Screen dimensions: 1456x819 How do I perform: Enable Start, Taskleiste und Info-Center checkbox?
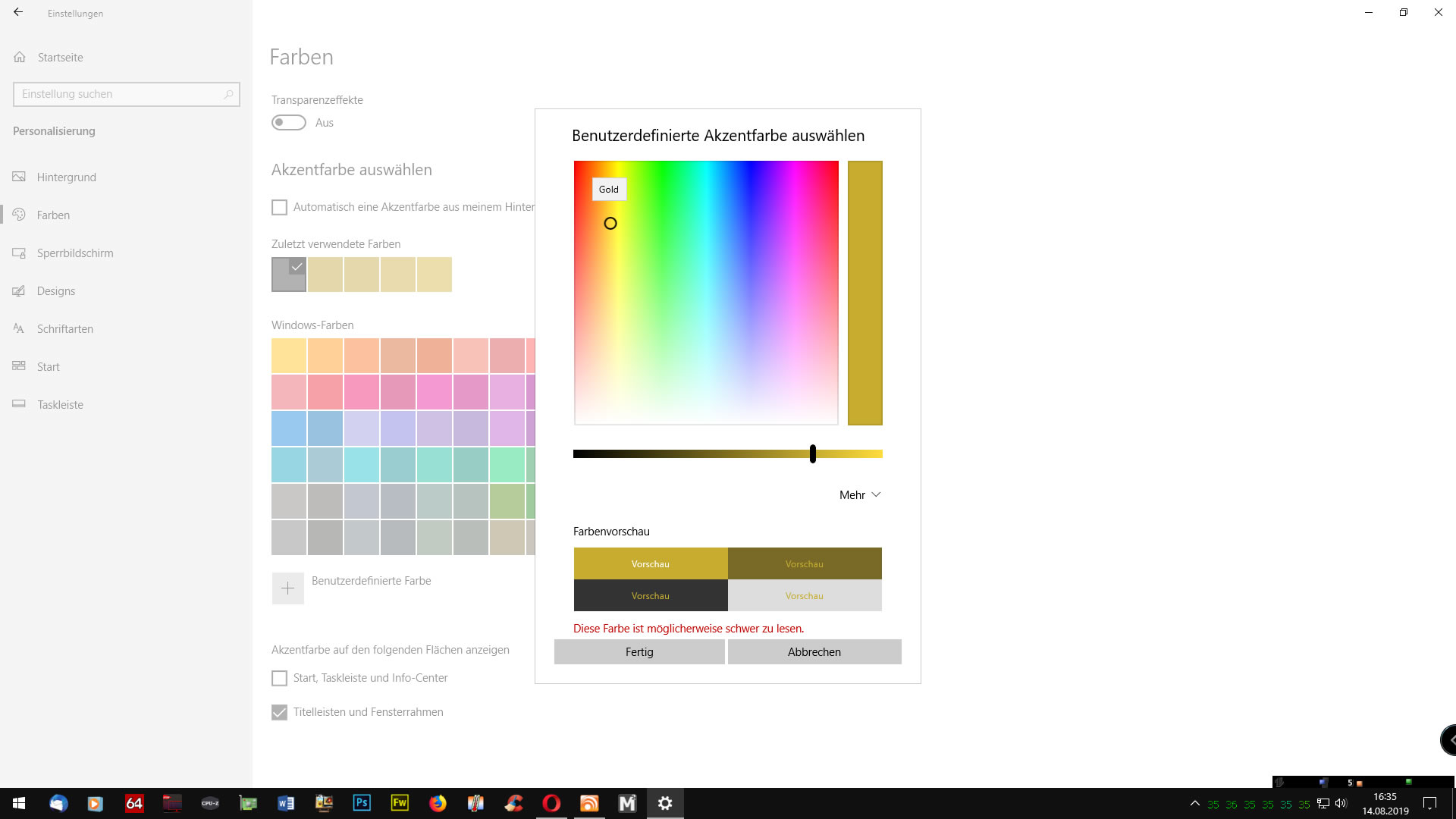click(280, 678)
